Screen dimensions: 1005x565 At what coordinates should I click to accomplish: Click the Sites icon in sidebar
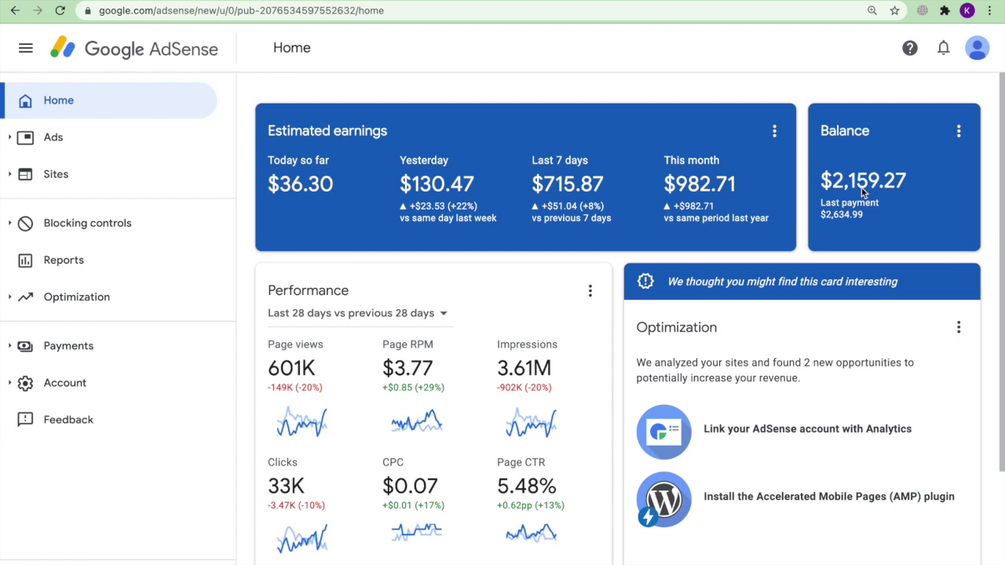25,174
